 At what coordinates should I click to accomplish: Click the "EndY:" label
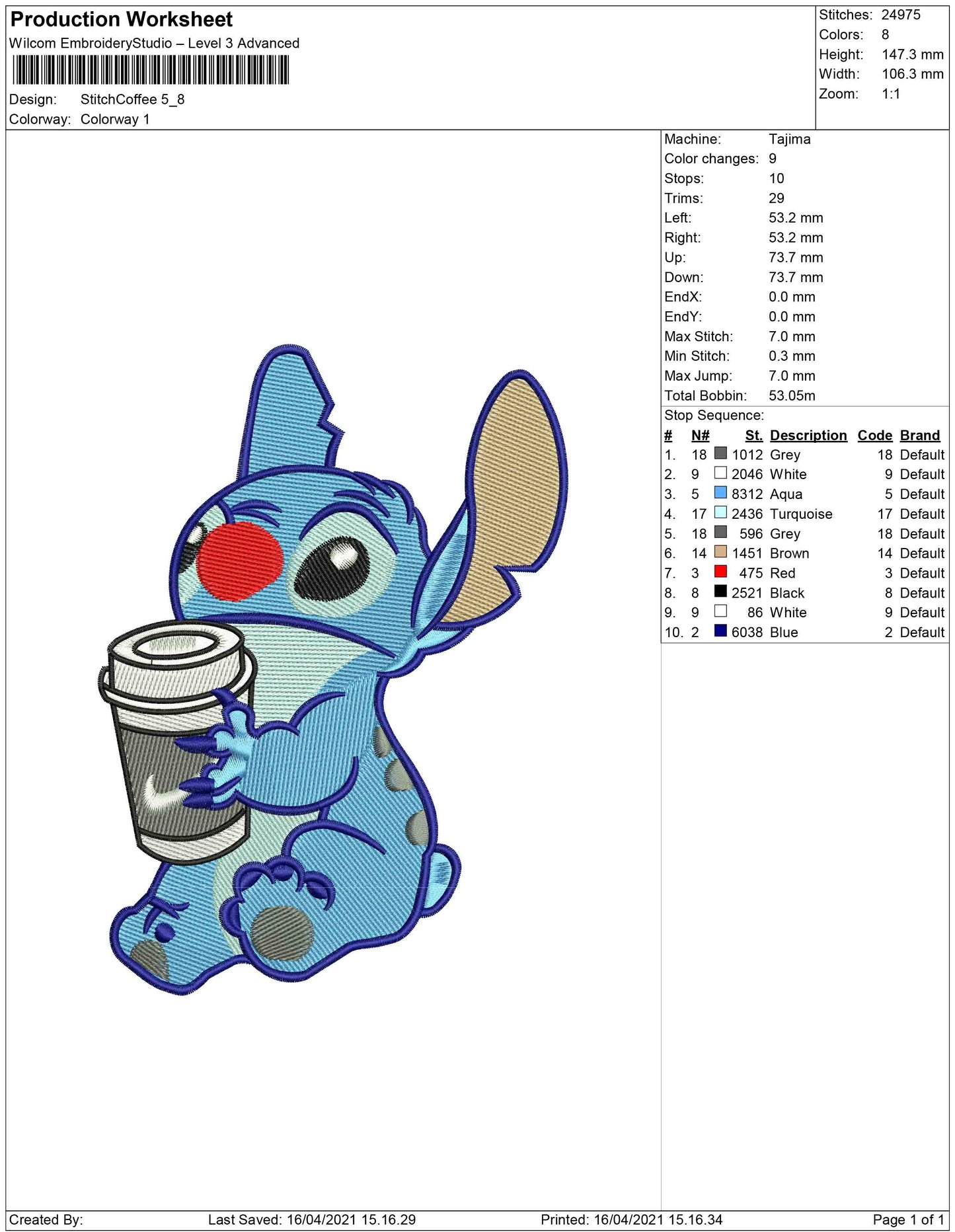click(x=683, y=318)
